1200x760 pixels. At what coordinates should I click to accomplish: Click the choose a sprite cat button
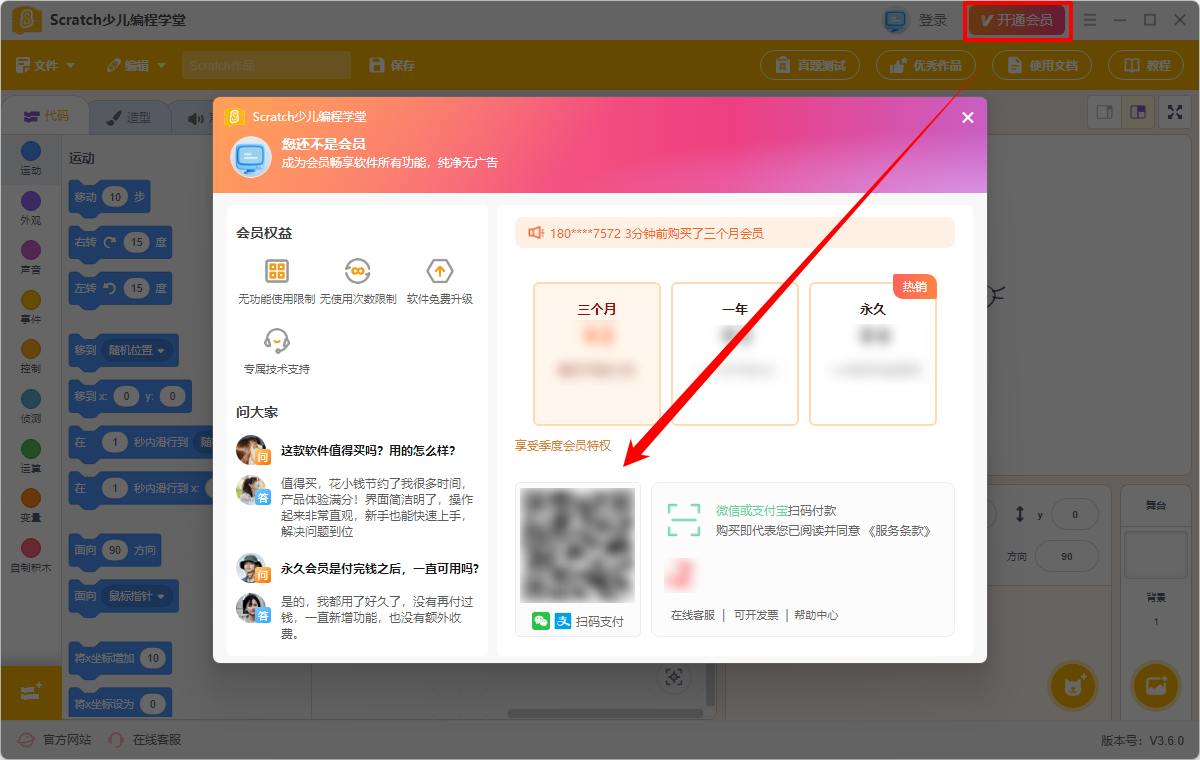coord(1073,685)
